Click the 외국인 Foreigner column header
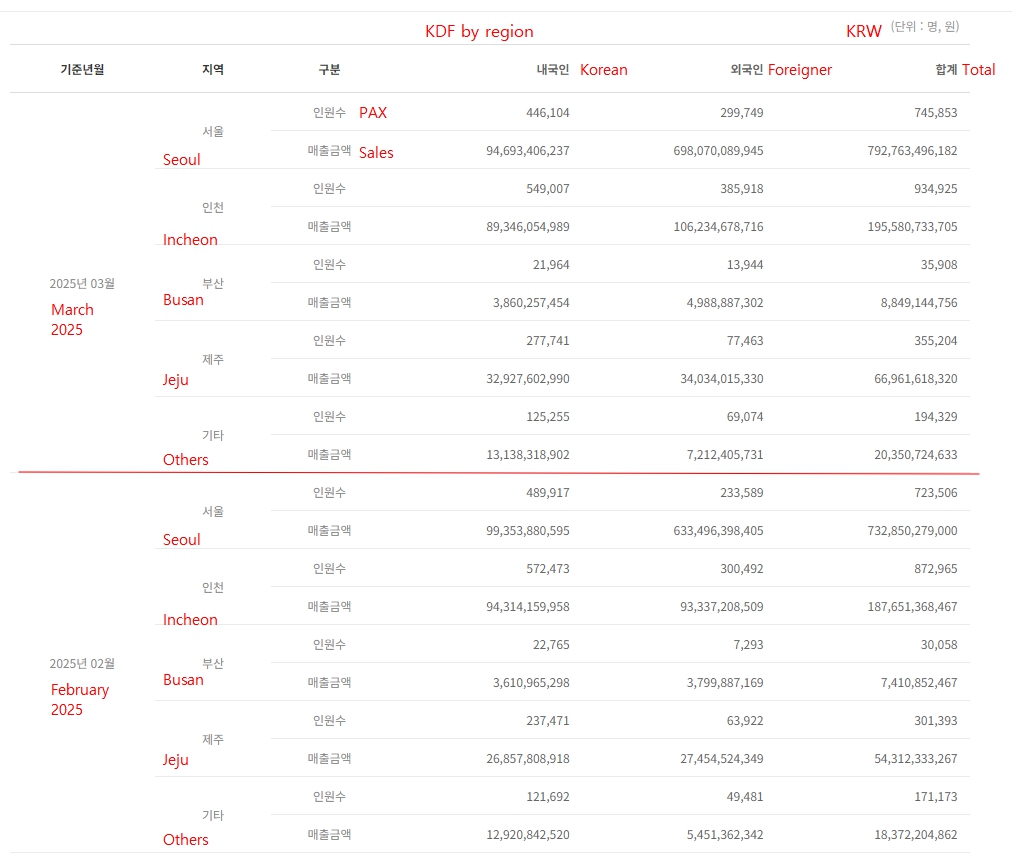 (781, 69)
